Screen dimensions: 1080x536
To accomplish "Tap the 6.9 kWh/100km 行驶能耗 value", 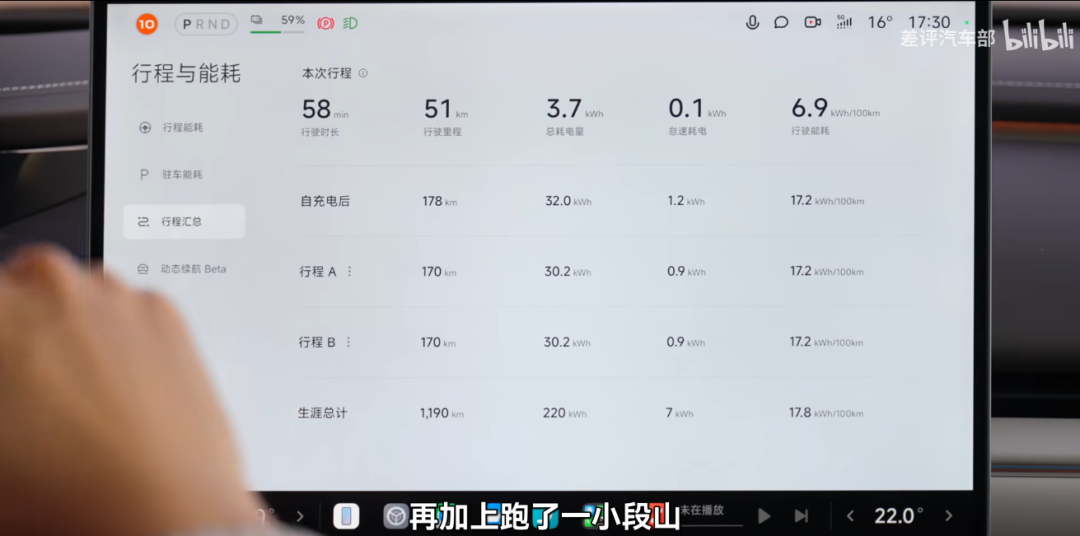I will pos(835,108).
